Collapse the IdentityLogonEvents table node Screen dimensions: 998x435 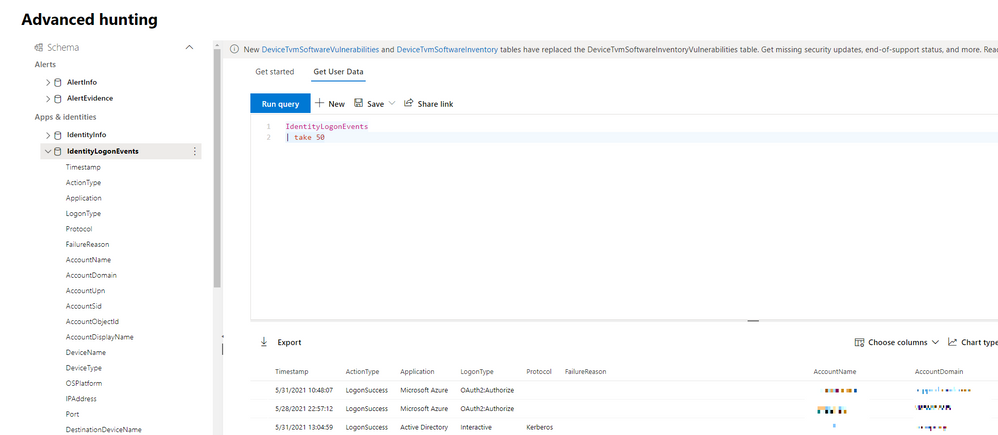tap(48, 152)
